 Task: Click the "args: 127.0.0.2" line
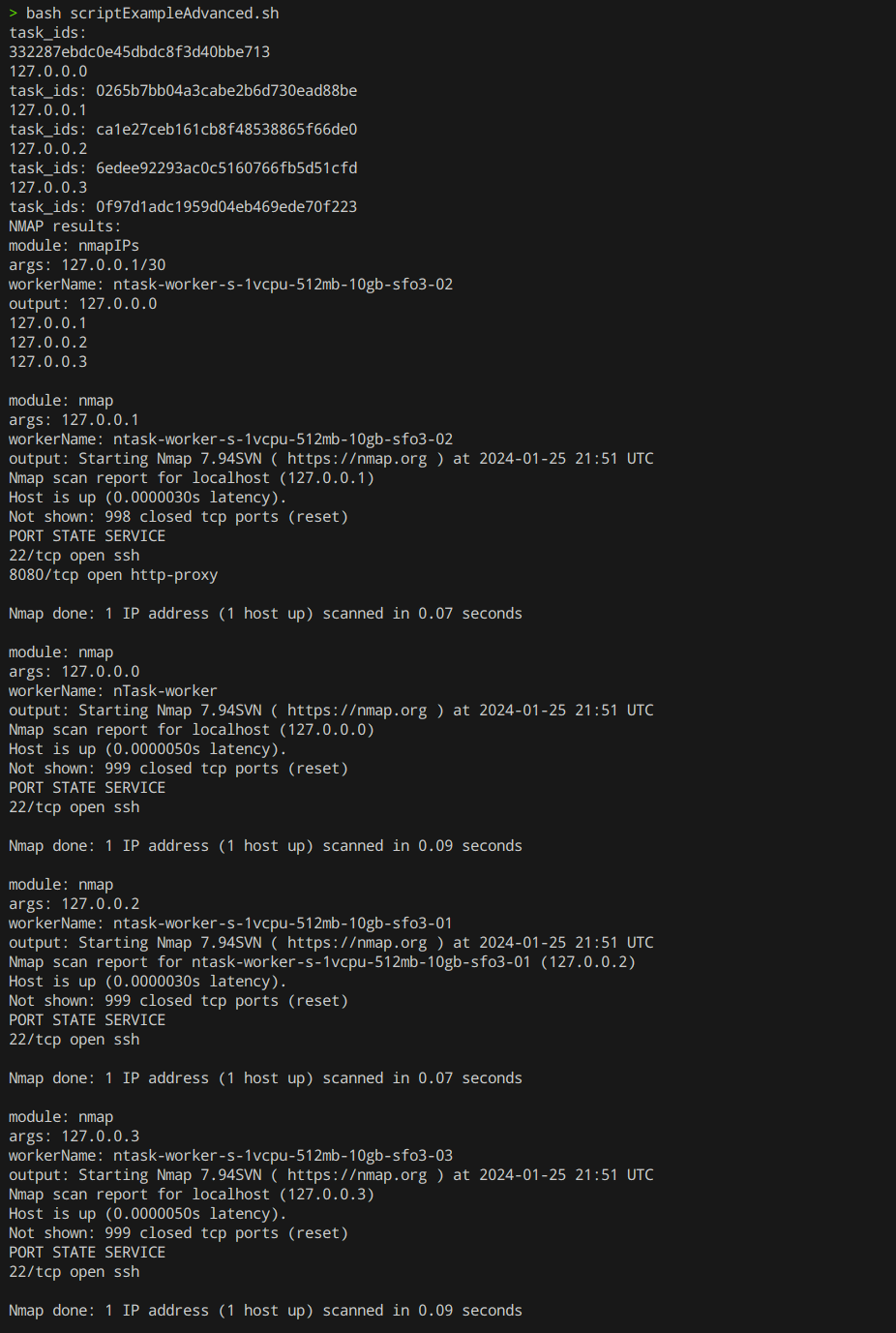tap(74, 904)
